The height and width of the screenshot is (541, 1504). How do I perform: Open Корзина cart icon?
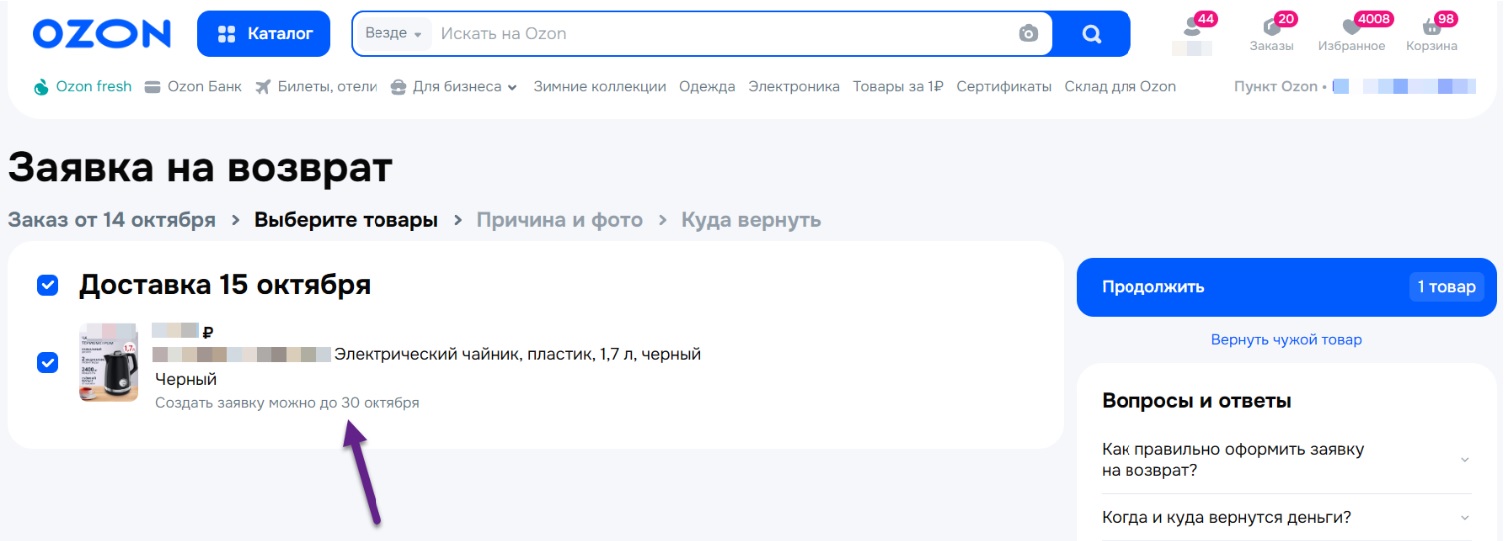pyautogui.click(x=1432, y=34)
